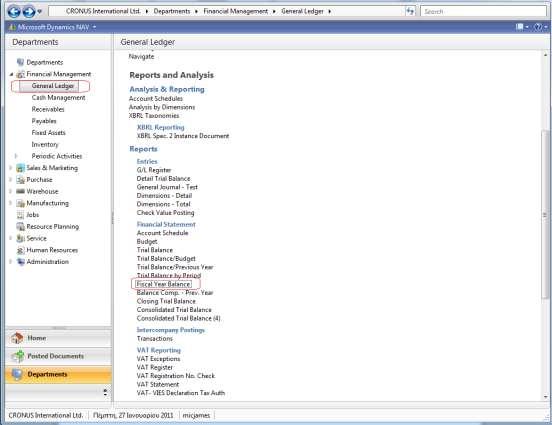
Task: Select Fixed Assets in the tree
Action: click(48, 132)
